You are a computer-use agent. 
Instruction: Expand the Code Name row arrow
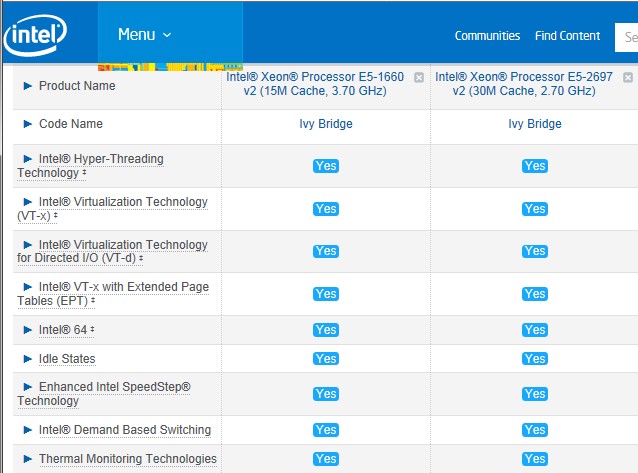tap(28, 124)
